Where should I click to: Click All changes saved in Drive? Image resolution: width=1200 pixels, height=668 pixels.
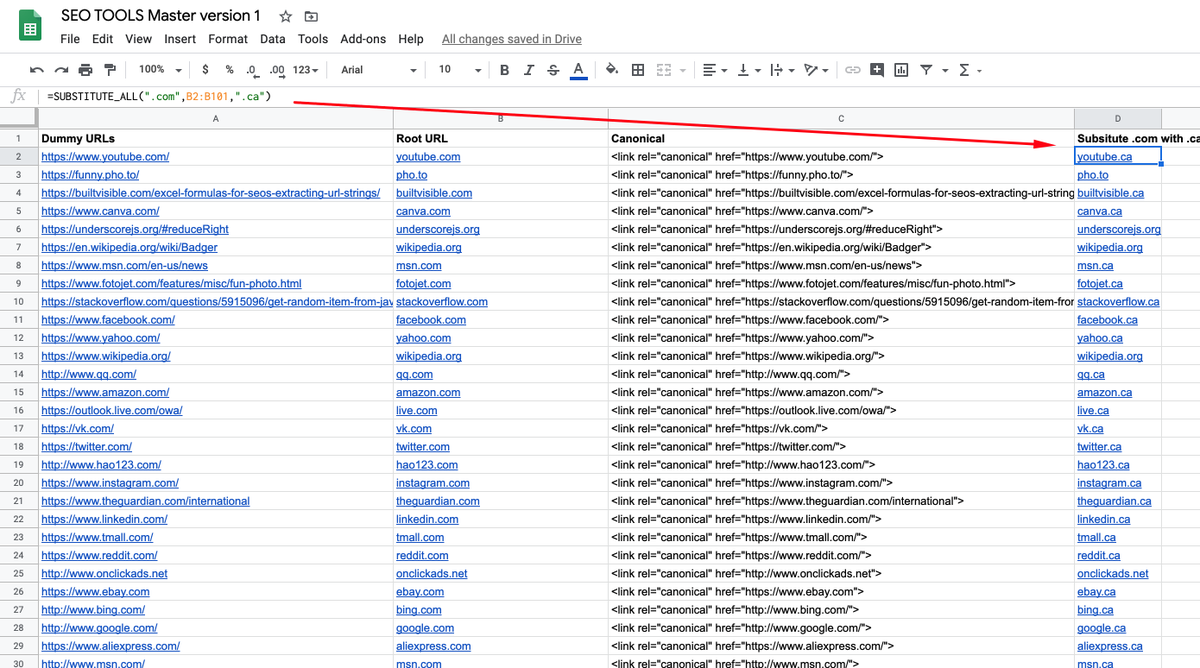tap(511, 39)
